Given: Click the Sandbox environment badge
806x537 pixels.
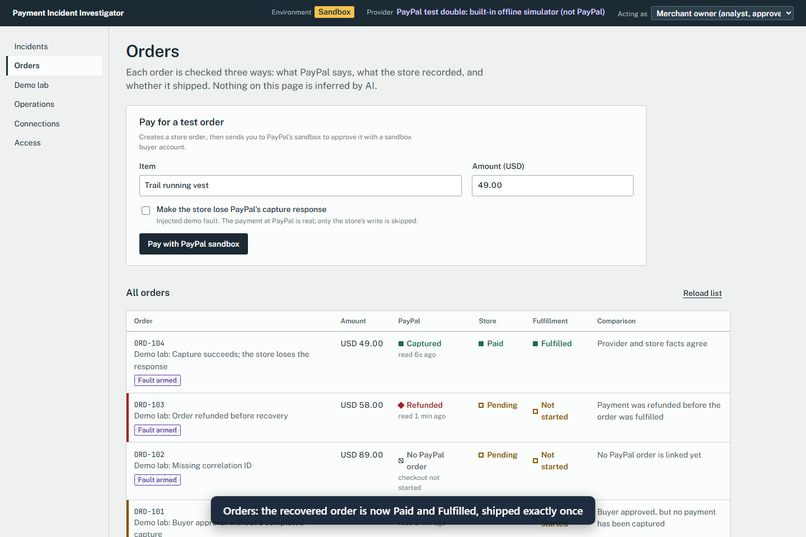Looking at the screenshot, I should [x=334, y=12].
